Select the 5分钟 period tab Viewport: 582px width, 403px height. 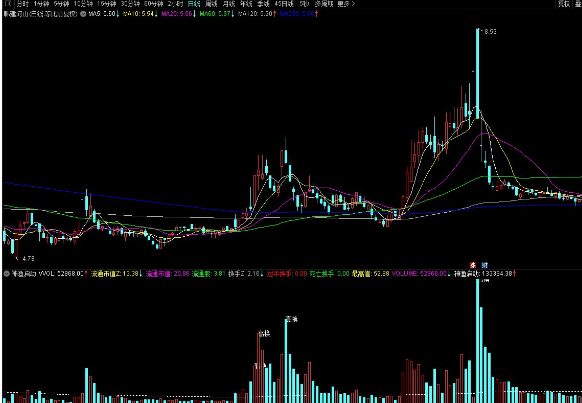(61, 4)
